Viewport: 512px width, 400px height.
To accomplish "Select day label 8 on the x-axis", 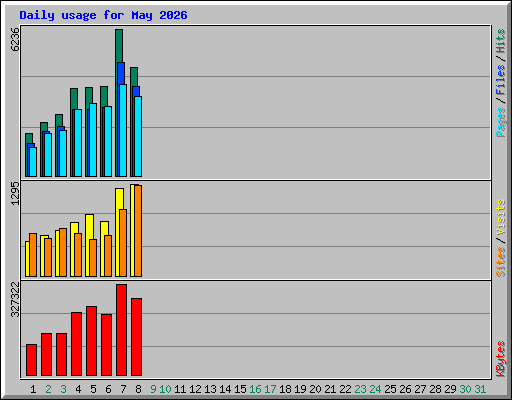I will coord(138,389).
